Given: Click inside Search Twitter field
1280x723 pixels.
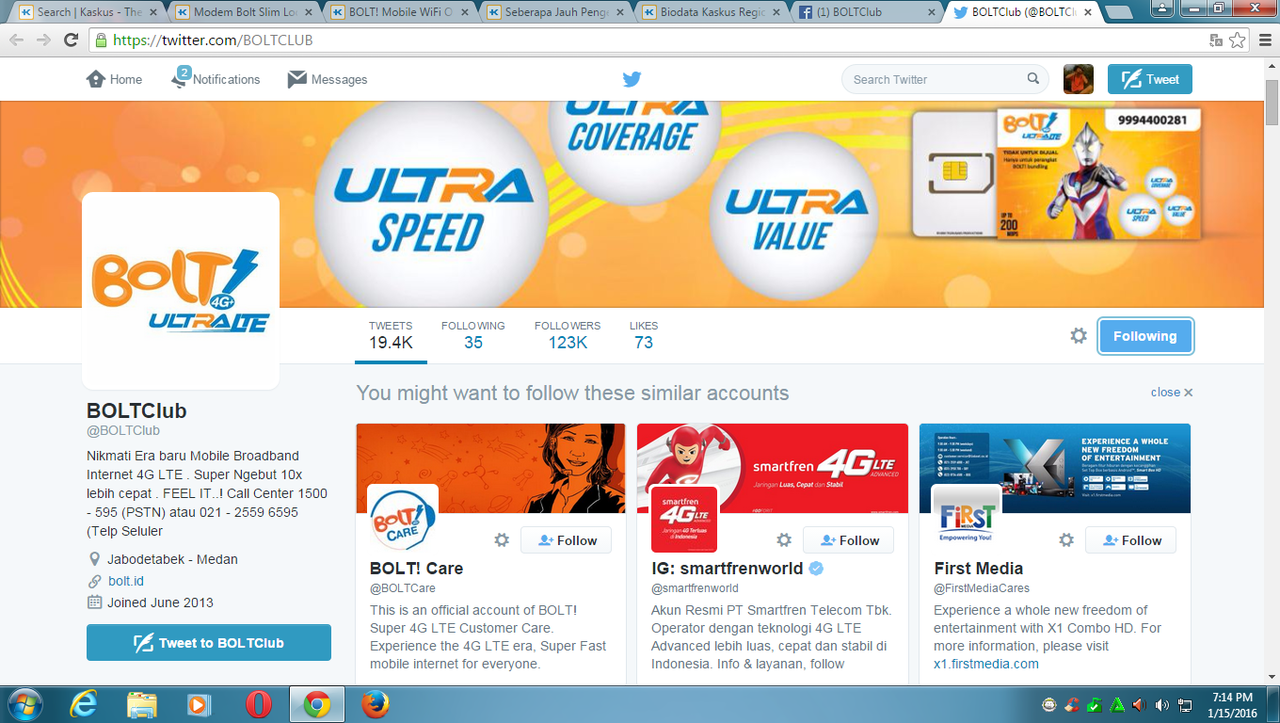Looking at the screenshot, I should [935, 79].
